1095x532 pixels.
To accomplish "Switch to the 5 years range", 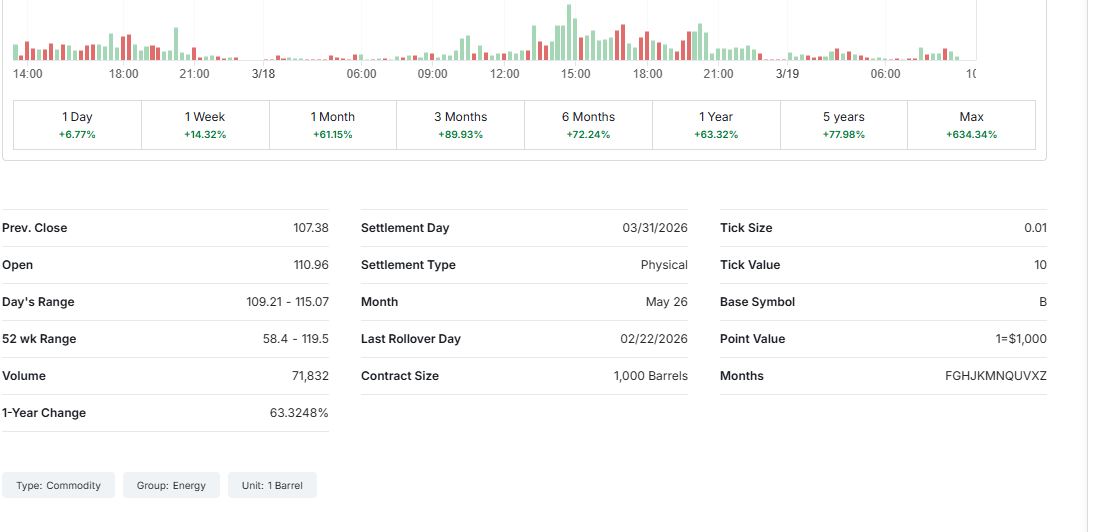I will pyautogui.click(x=843, y=125).
